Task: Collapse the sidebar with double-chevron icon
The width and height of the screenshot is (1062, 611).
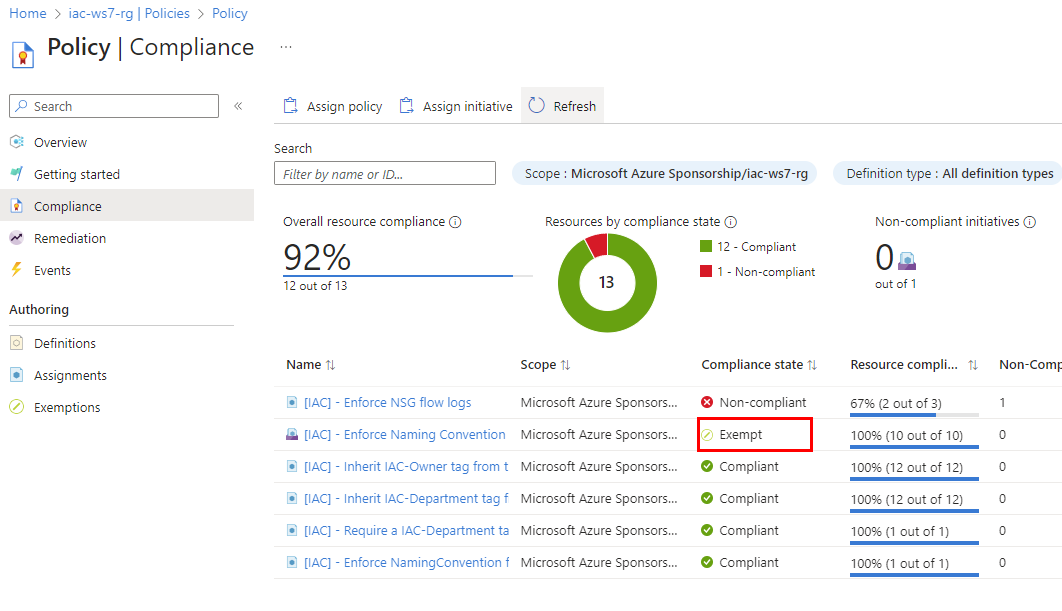Action: tap(238, 106)
